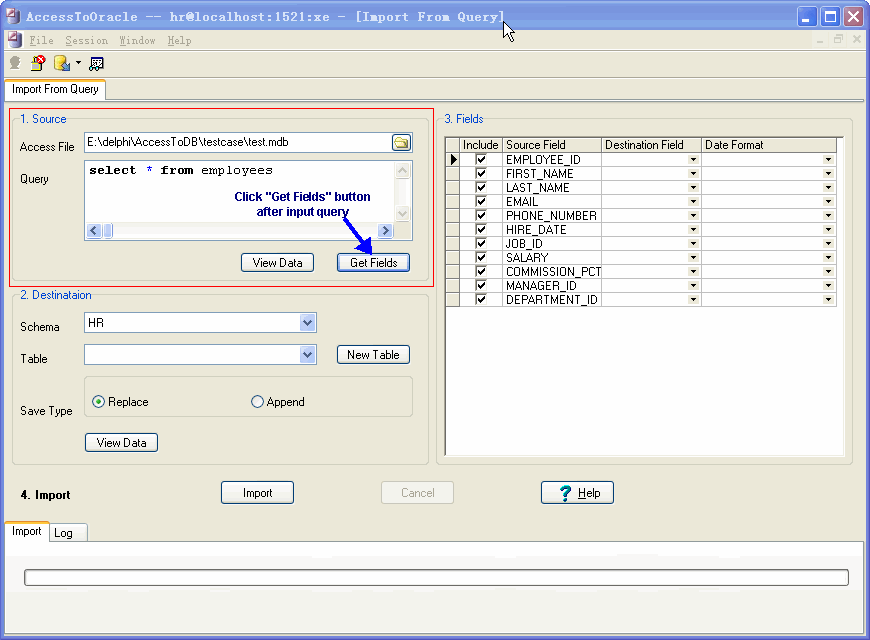Click the application icon in the title bar
870x640 pixels.
click(13, 16)
